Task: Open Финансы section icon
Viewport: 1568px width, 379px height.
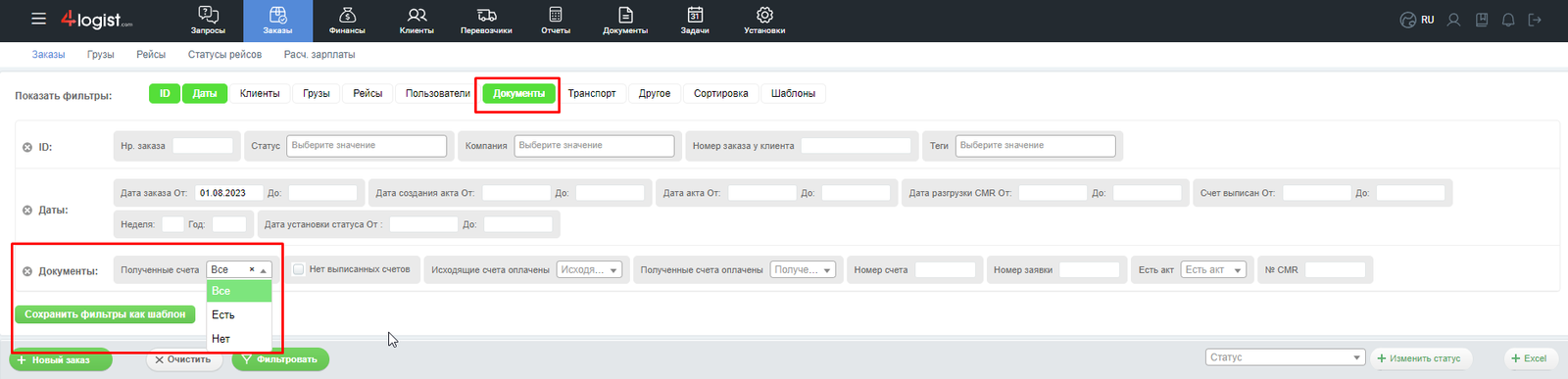Action: click(x=347, y=15)
